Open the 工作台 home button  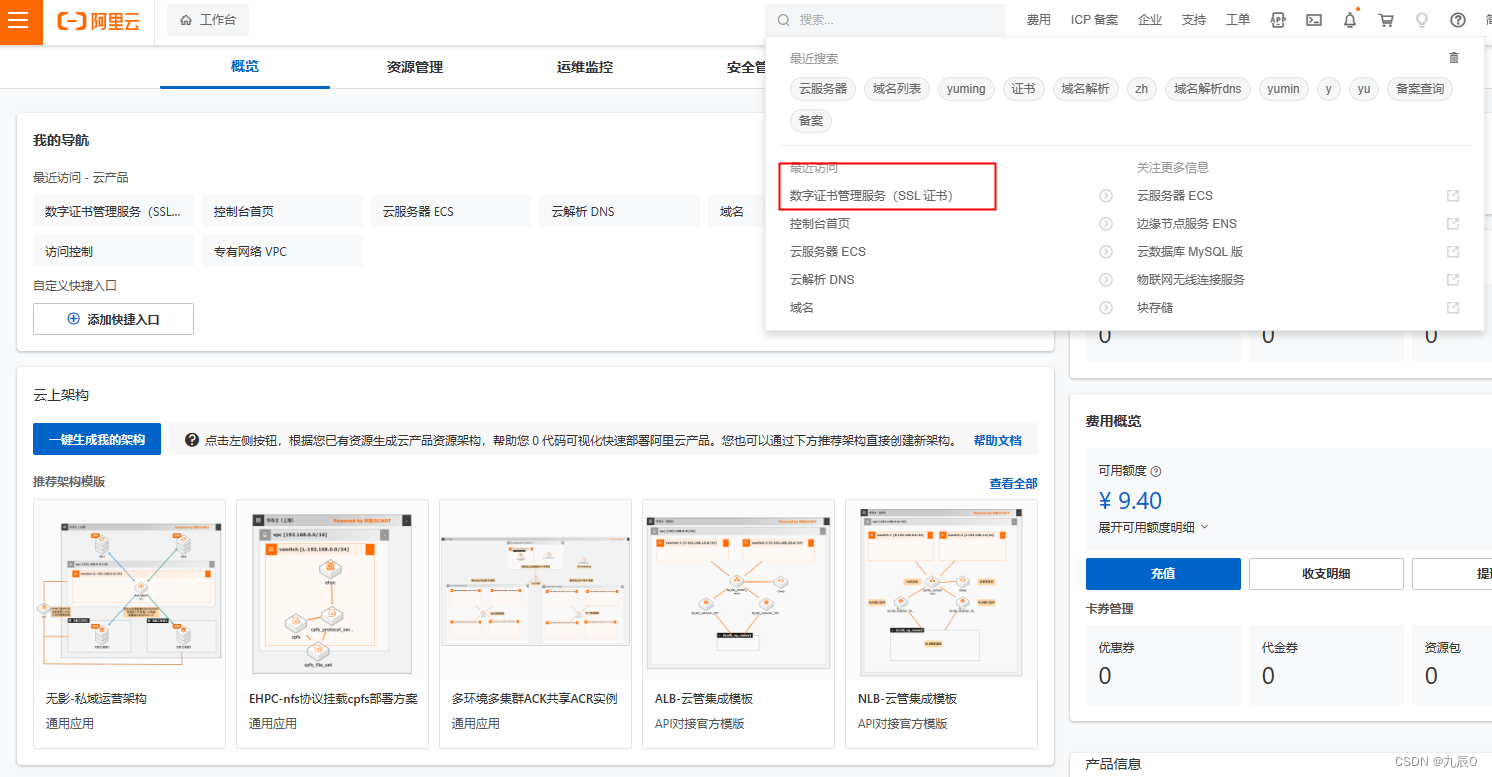point(208,20)
